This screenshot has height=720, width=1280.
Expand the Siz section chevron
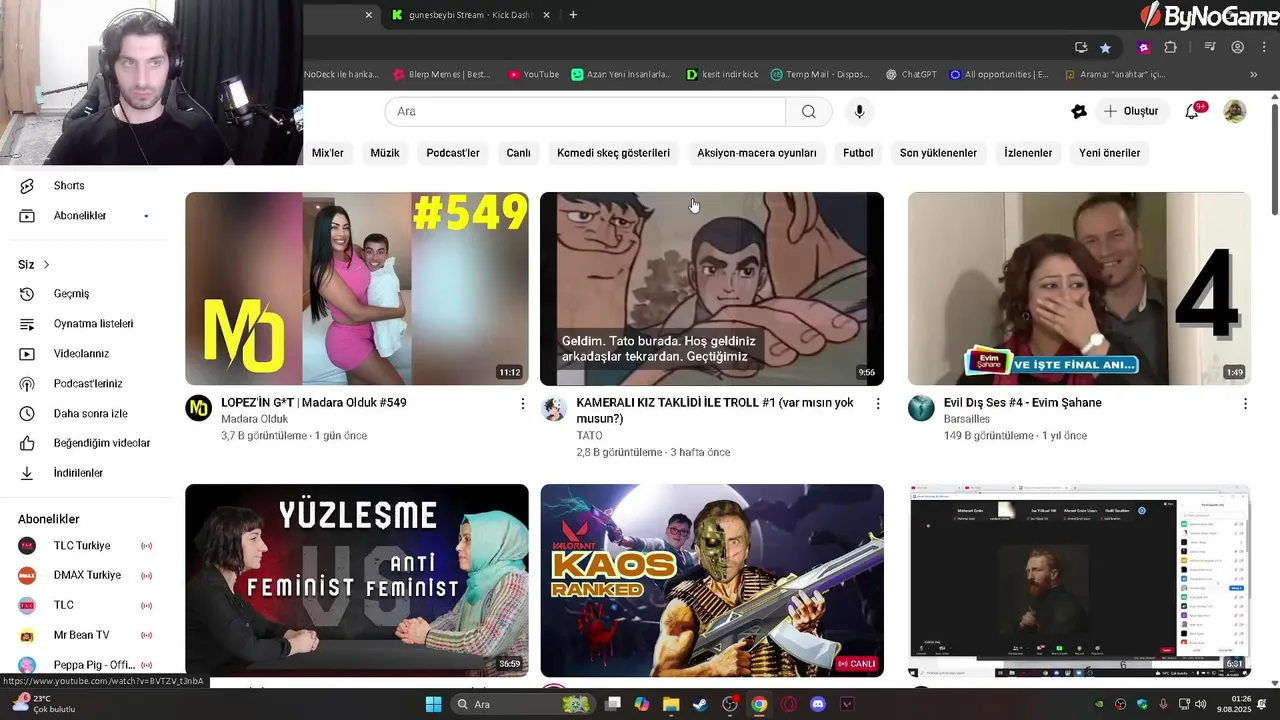46,265
